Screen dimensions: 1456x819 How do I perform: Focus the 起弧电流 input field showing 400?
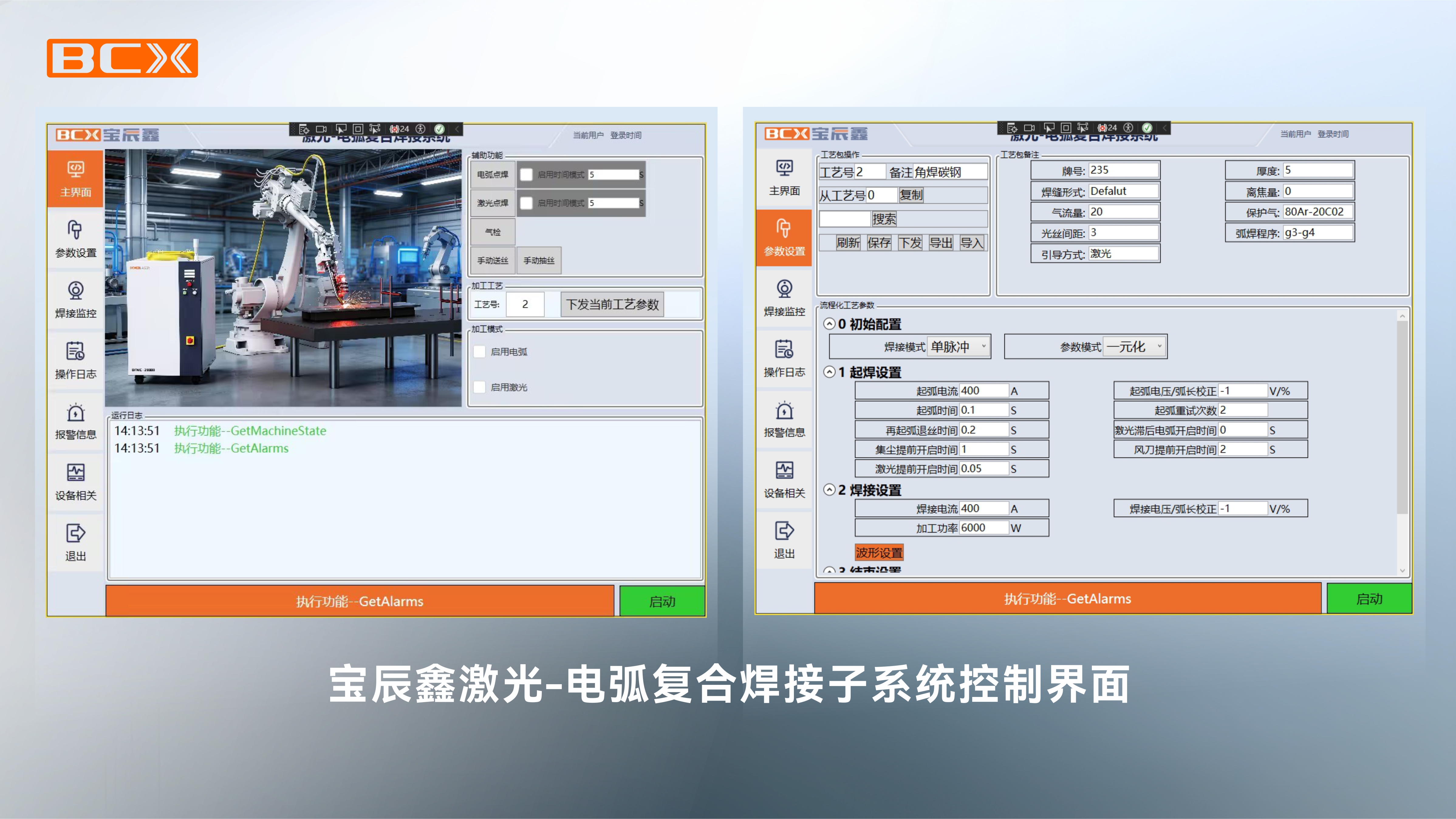tap(983, 390)
